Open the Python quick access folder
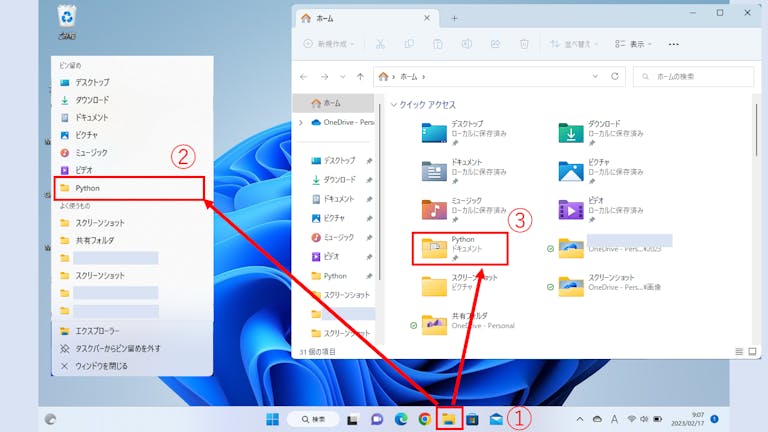Screen dimensions: 768x432 pos(460,249)
